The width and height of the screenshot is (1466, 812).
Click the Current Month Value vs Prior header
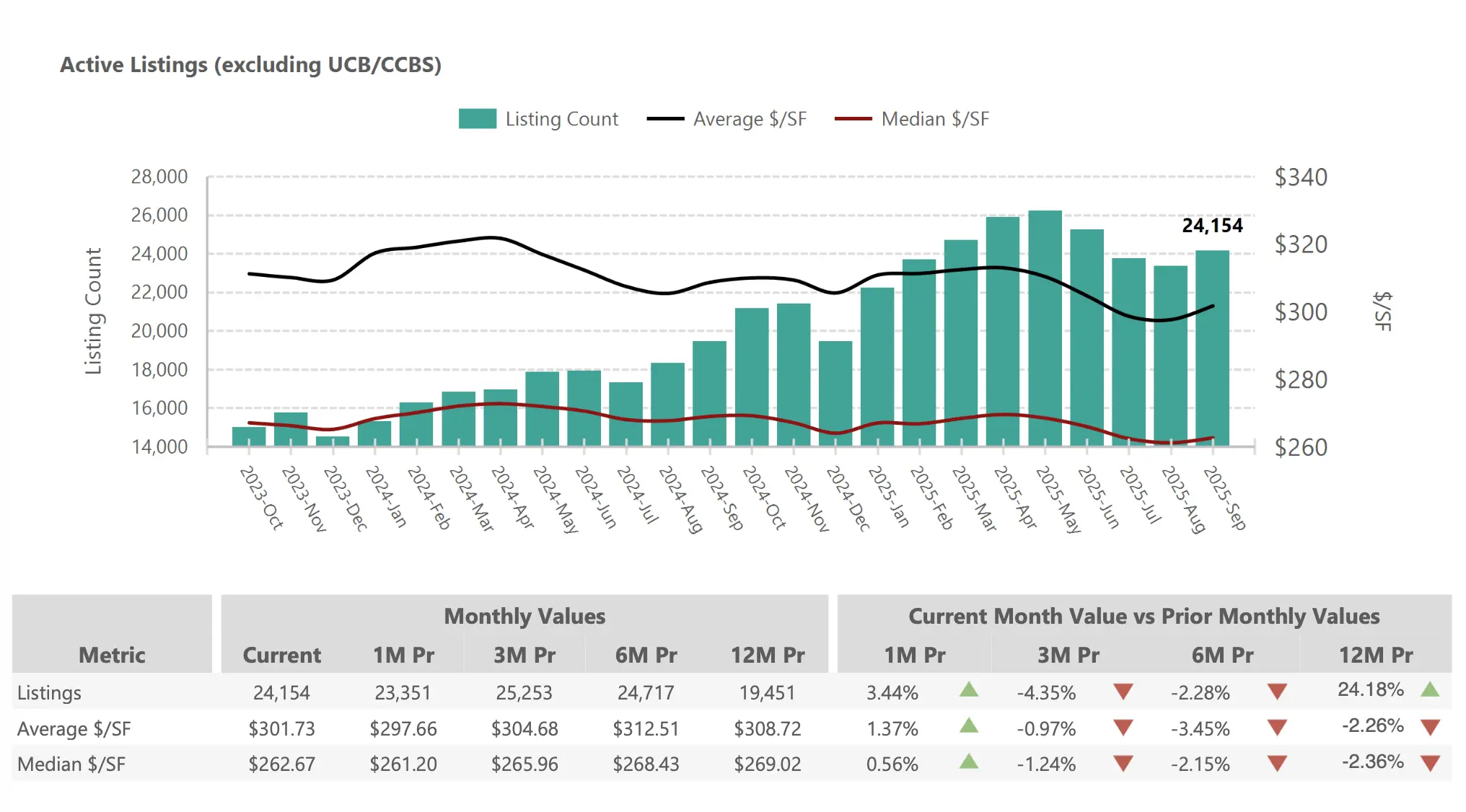(x=1144, y=617)
